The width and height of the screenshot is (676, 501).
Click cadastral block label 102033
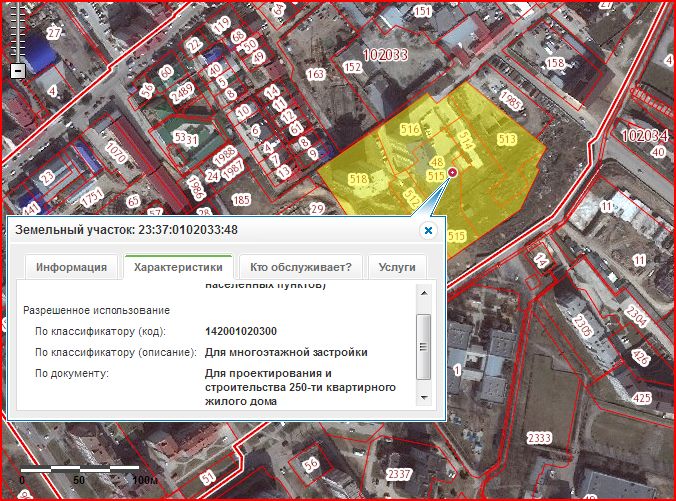coord(386,54)
